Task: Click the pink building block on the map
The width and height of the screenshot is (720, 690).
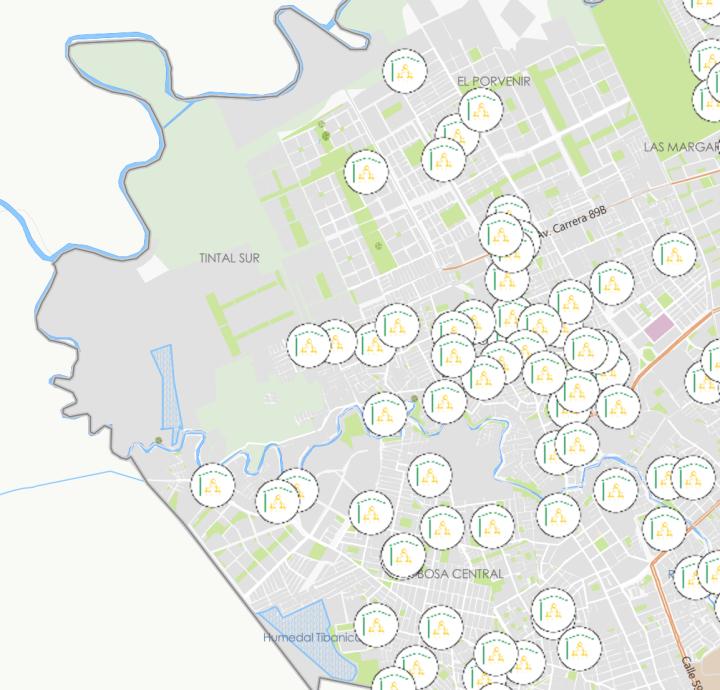Action: [x=659, y=327]
